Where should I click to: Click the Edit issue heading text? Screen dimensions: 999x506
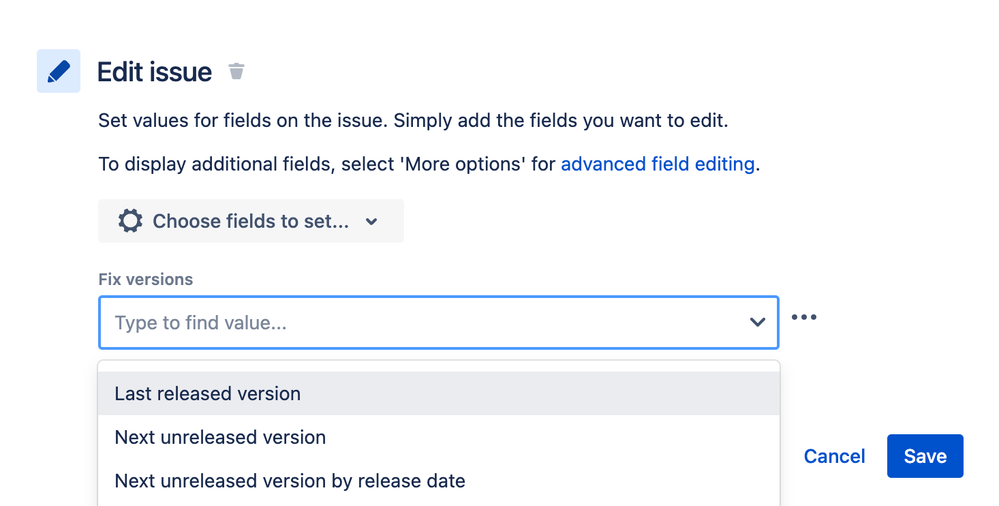click(154, 72)
